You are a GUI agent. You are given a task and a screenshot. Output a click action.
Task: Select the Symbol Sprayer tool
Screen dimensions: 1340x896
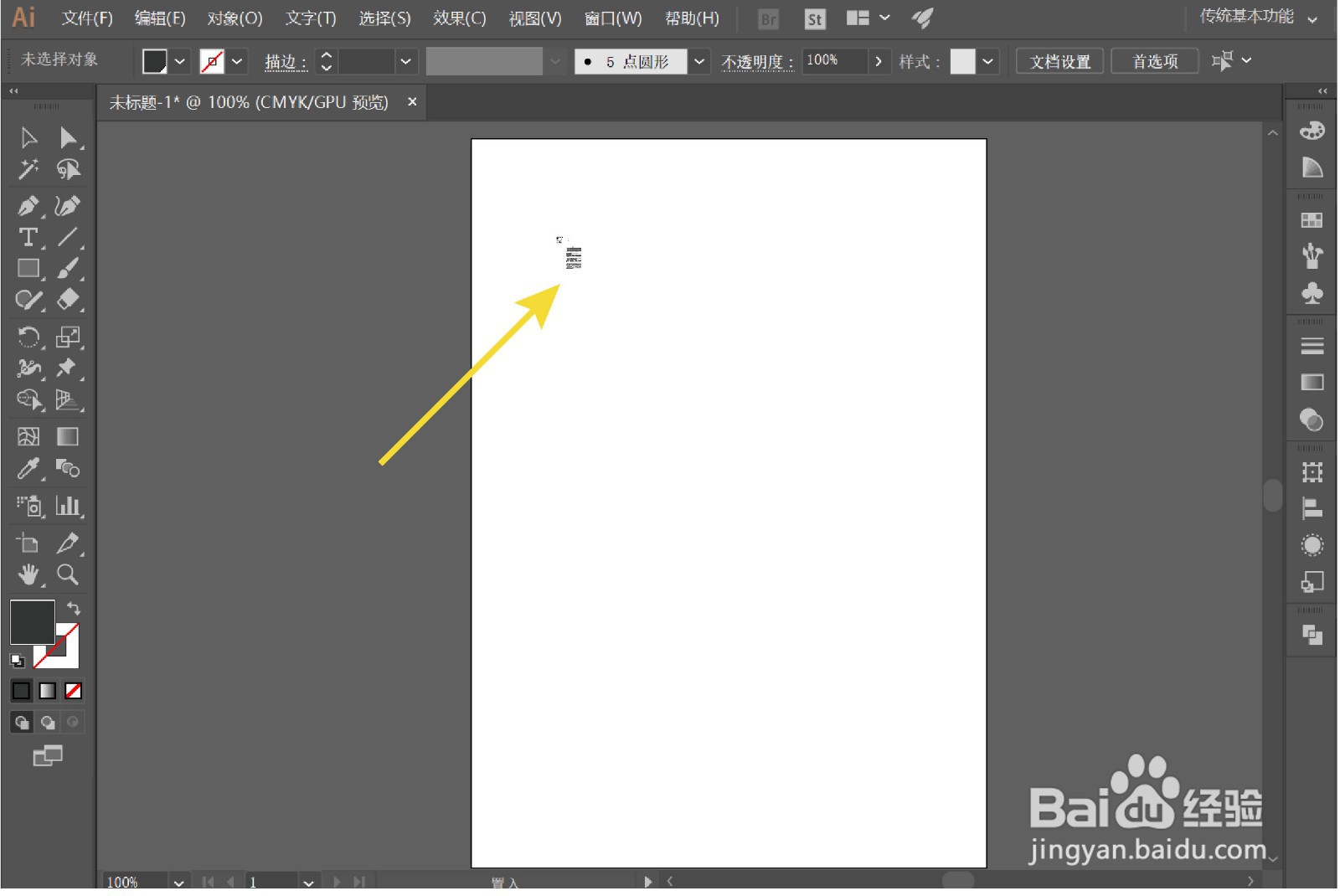(x=28, y=506)
